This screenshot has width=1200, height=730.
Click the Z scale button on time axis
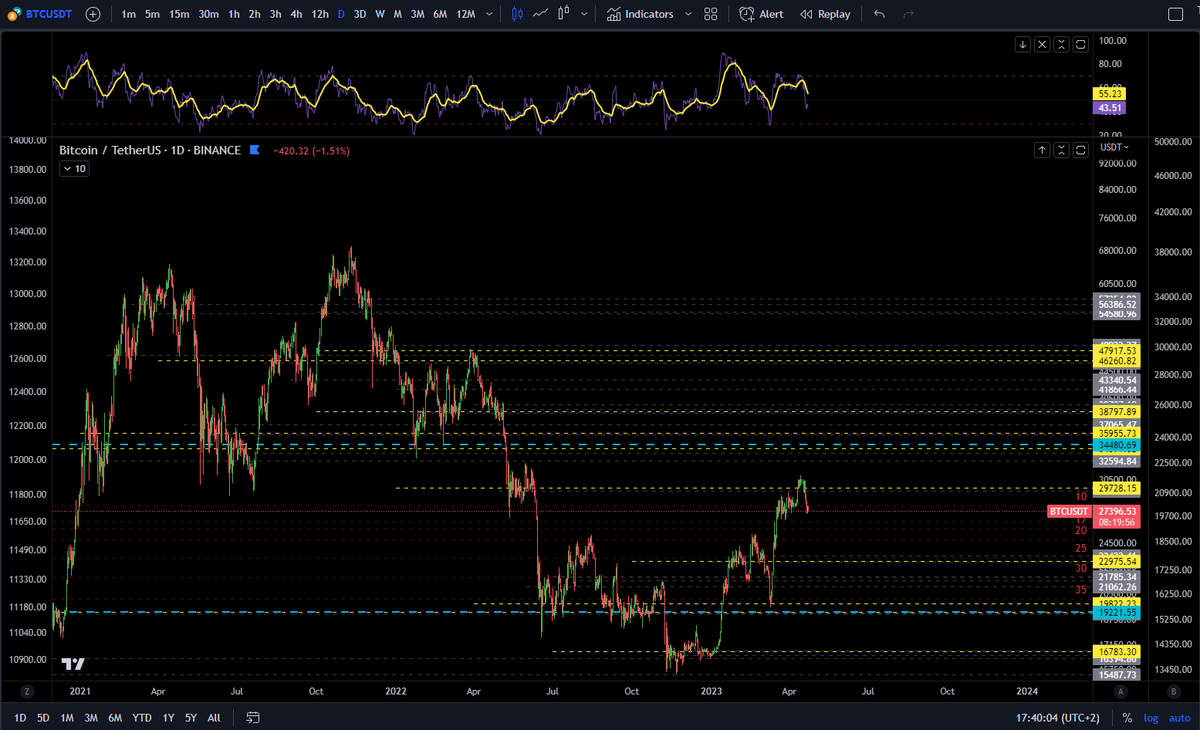pyautogui.click(x=28, y=691)
